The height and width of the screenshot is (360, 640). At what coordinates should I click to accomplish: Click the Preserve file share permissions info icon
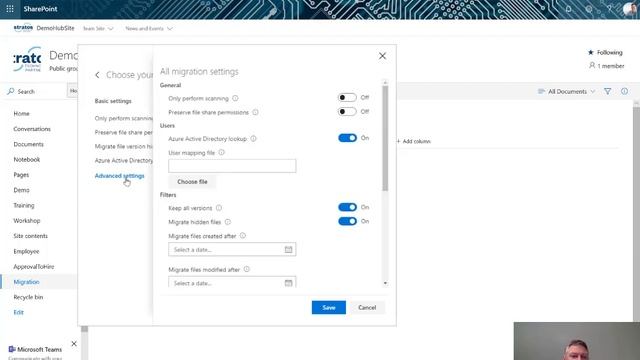[x=255, y=112]
